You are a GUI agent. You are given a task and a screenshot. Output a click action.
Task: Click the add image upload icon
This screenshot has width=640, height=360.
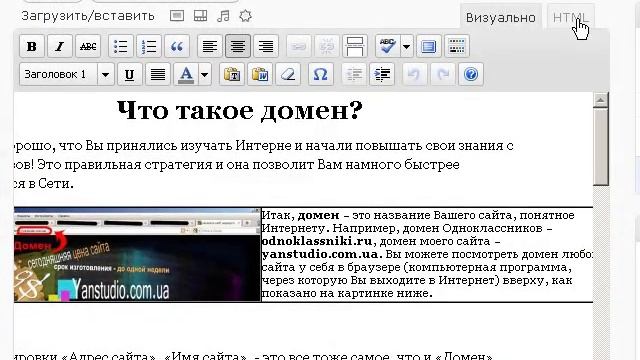(177, 16)
